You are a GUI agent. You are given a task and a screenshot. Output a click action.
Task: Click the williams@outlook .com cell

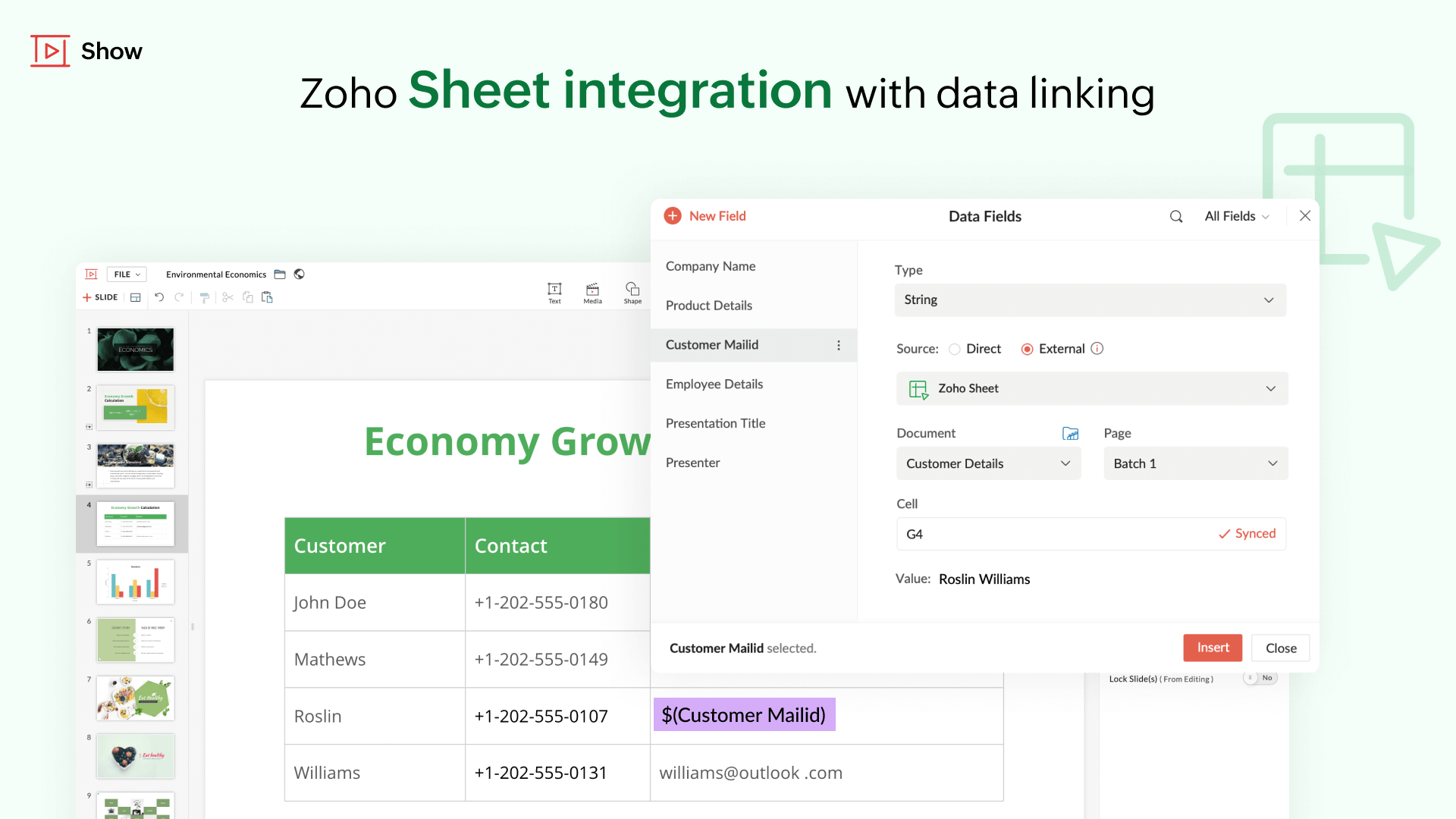[x=827, y=773]
